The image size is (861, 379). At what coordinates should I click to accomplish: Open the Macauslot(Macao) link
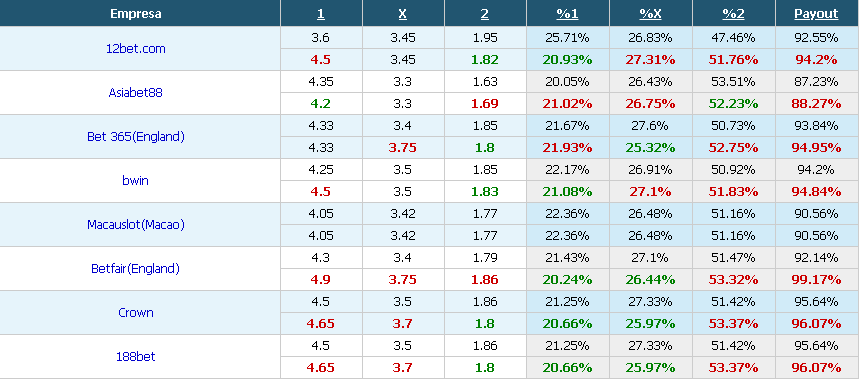(136, 225)
